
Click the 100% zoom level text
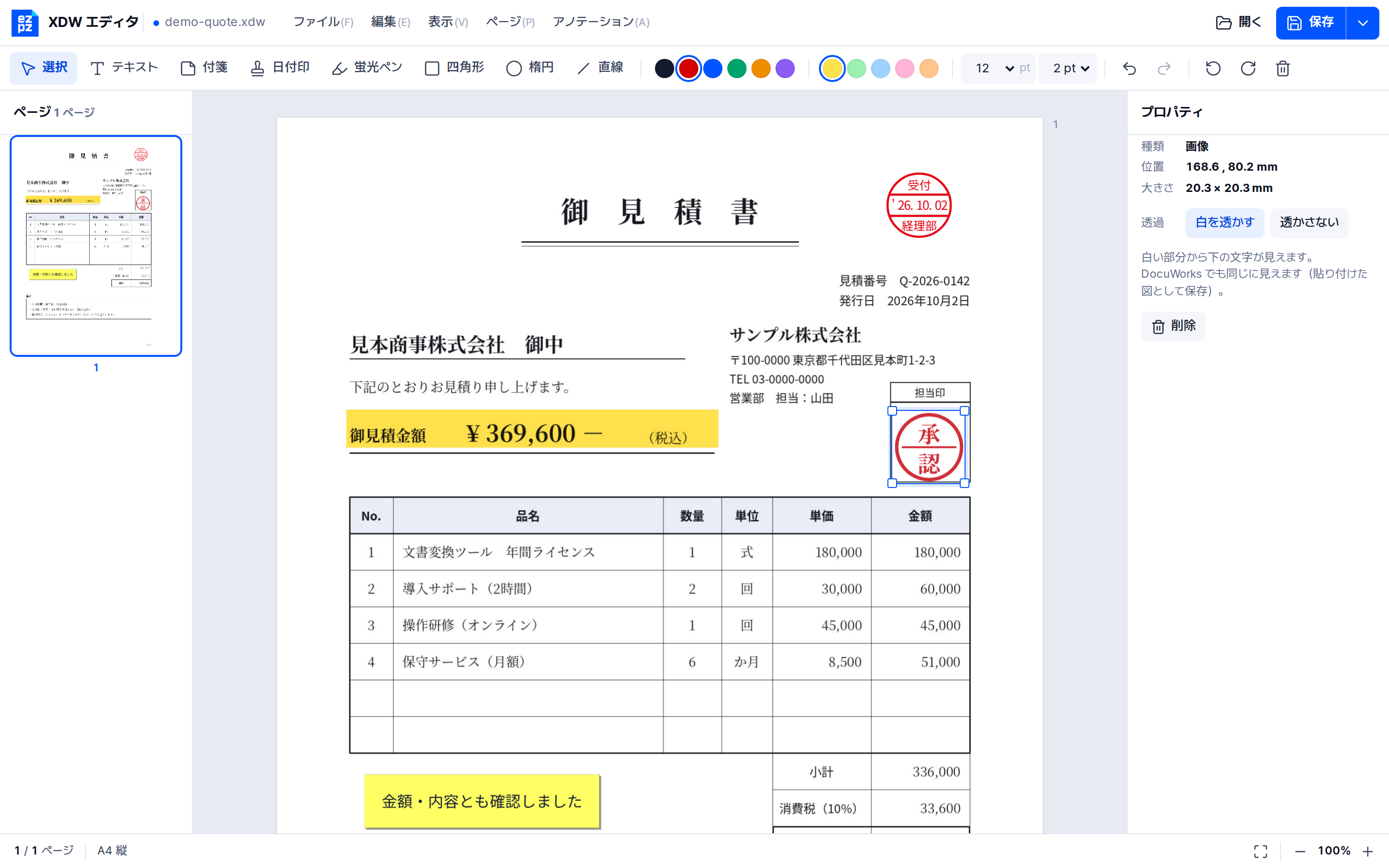point(1334,851)
